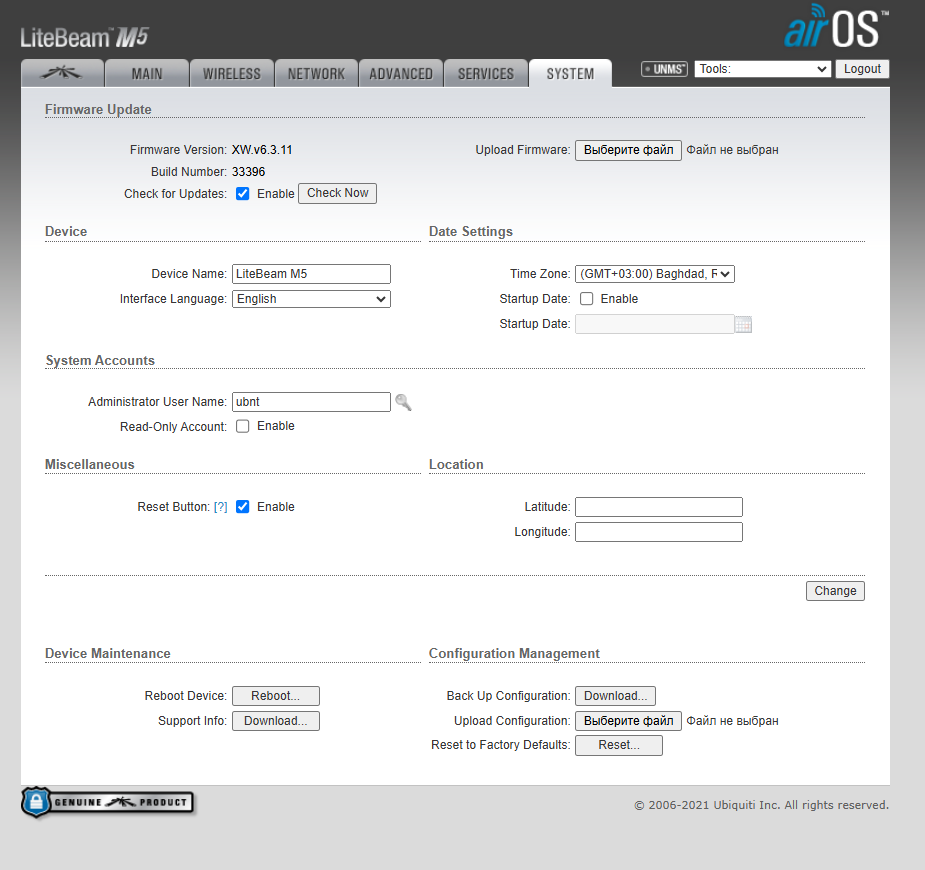Click the Reboot... button

pos(275,696)
